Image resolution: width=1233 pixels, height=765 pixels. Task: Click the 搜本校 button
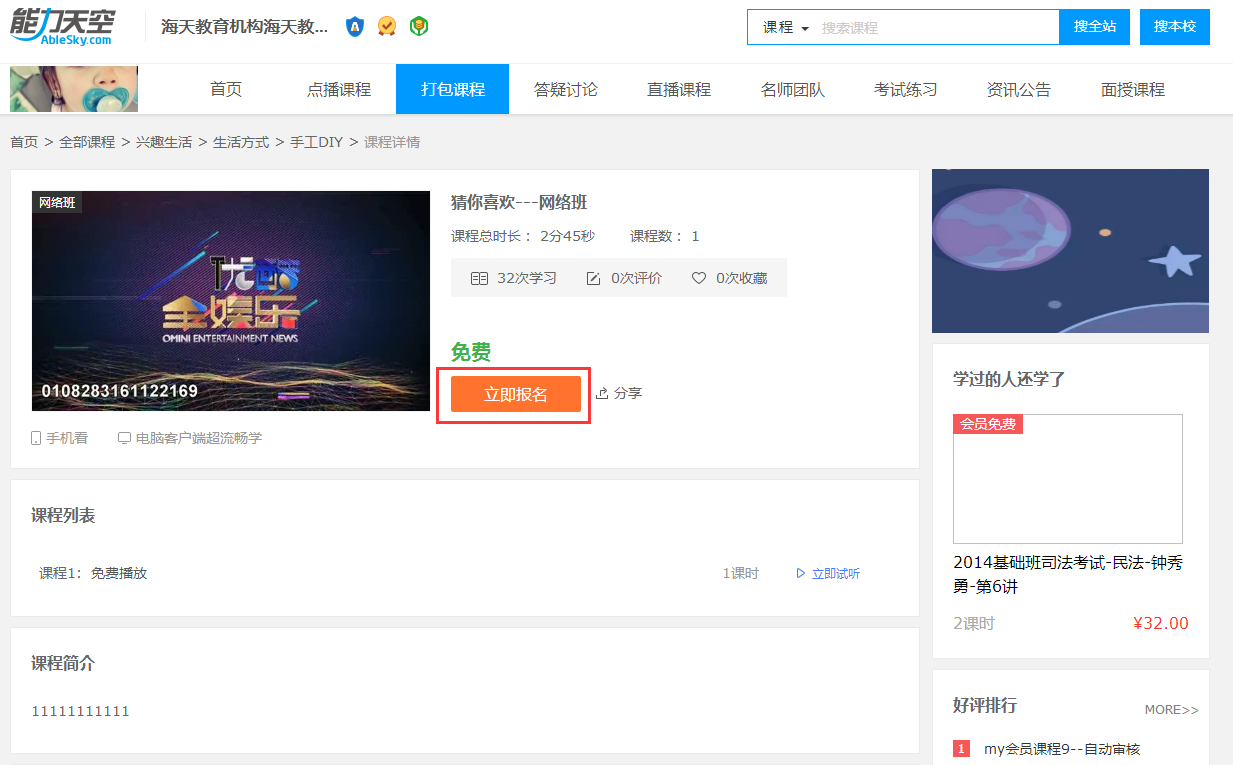pyautogui.click(x=1174, y=27)
